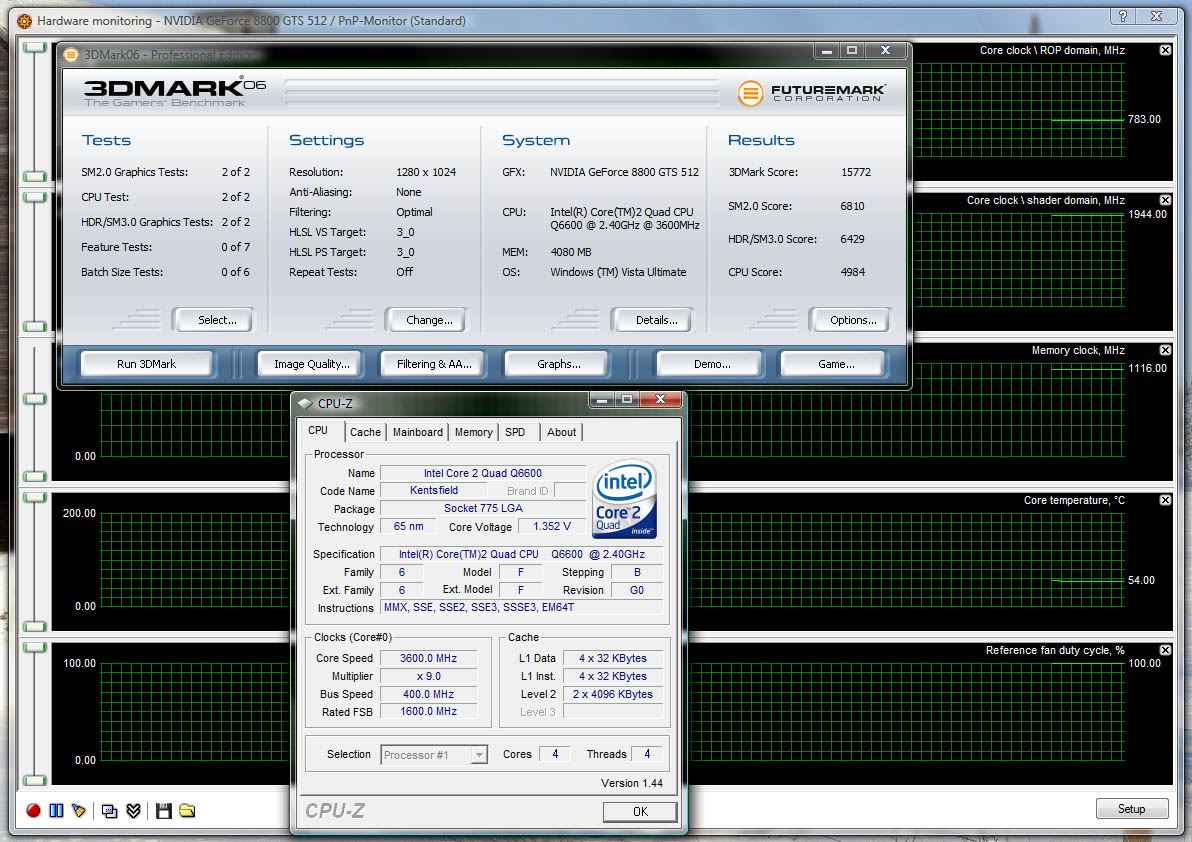This screenshot has width=1192, height=842.
Task: Open the Mainboard tab in CPU-Z
Action: 417,432
